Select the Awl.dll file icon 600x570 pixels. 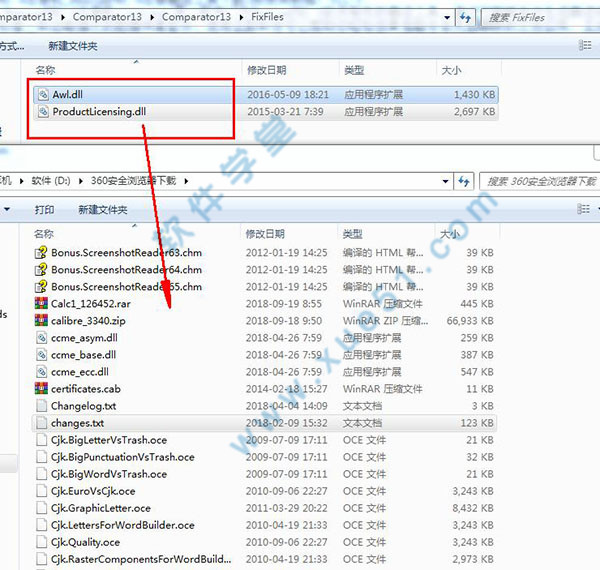pyautogui.click(x=42, y=94)
